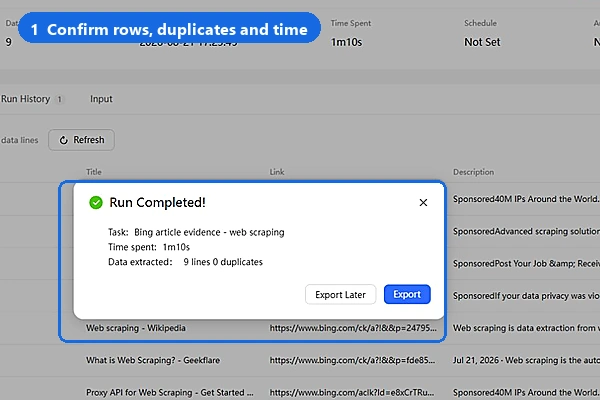Open the Proxy API row aclk link
This screenshot has width=600, height=400.
[x=352, y=392]
